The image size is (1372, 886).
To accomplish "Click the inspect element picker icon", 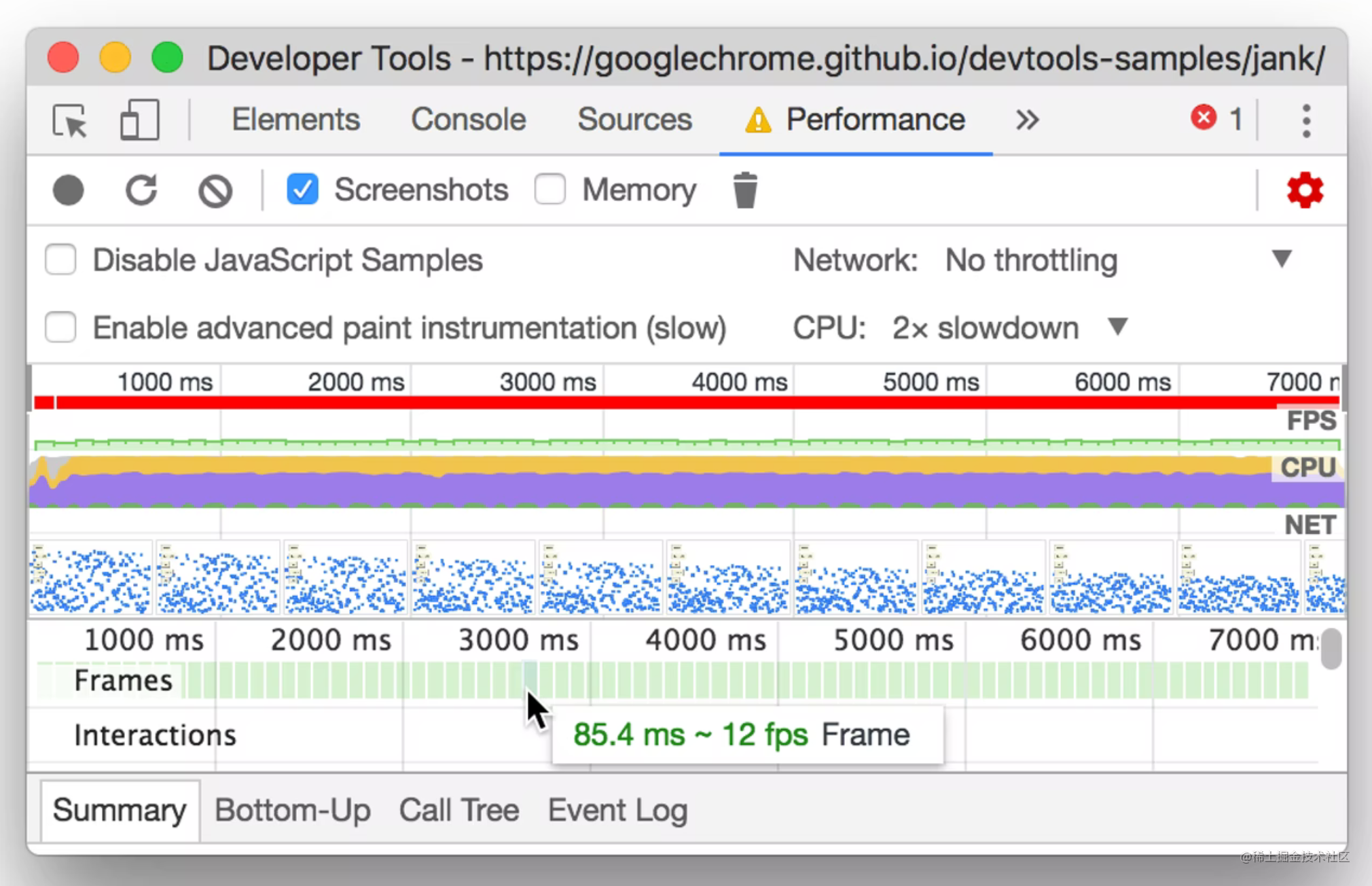I will click(x=70, y=121).
